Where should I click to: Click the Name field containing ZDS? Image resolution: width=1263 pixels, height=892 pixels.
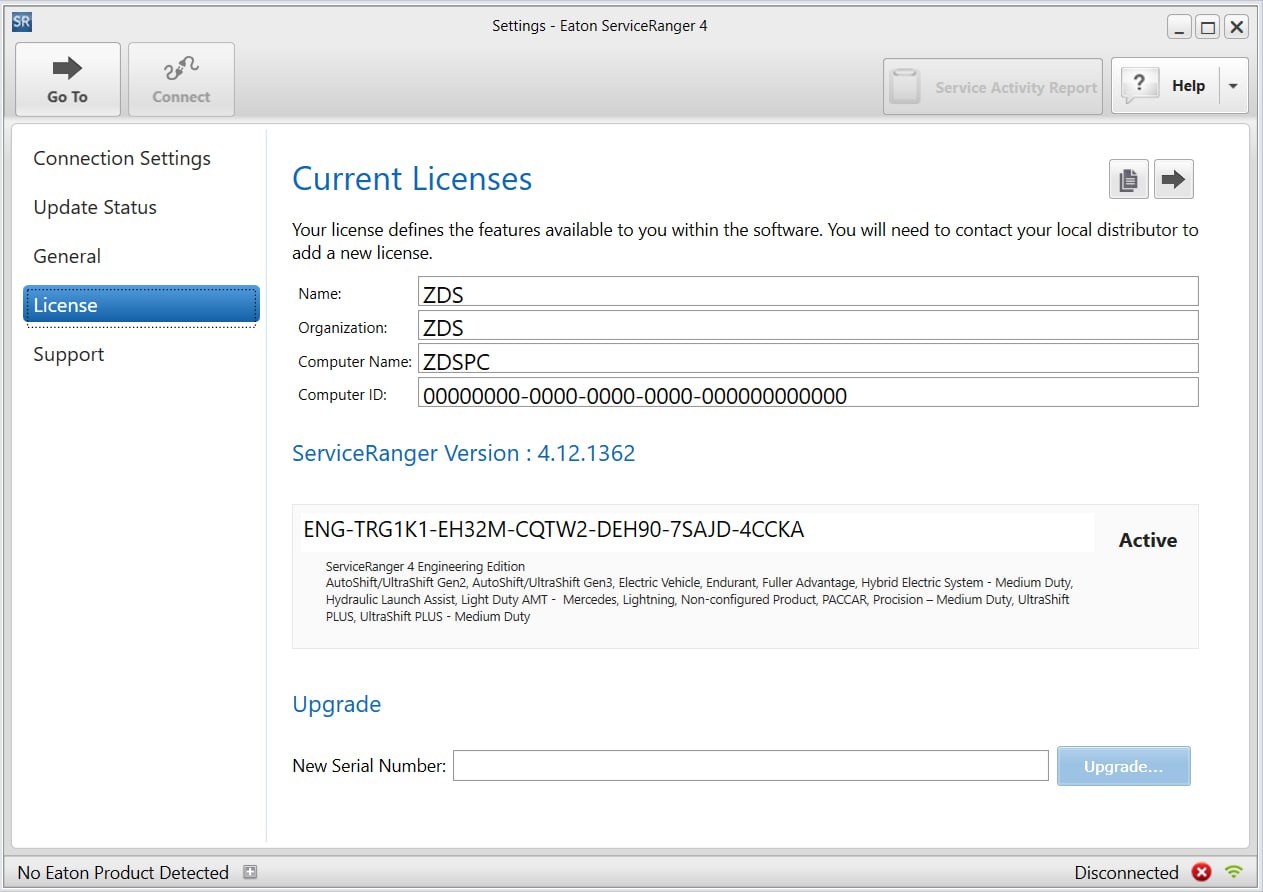coord(808,291)
